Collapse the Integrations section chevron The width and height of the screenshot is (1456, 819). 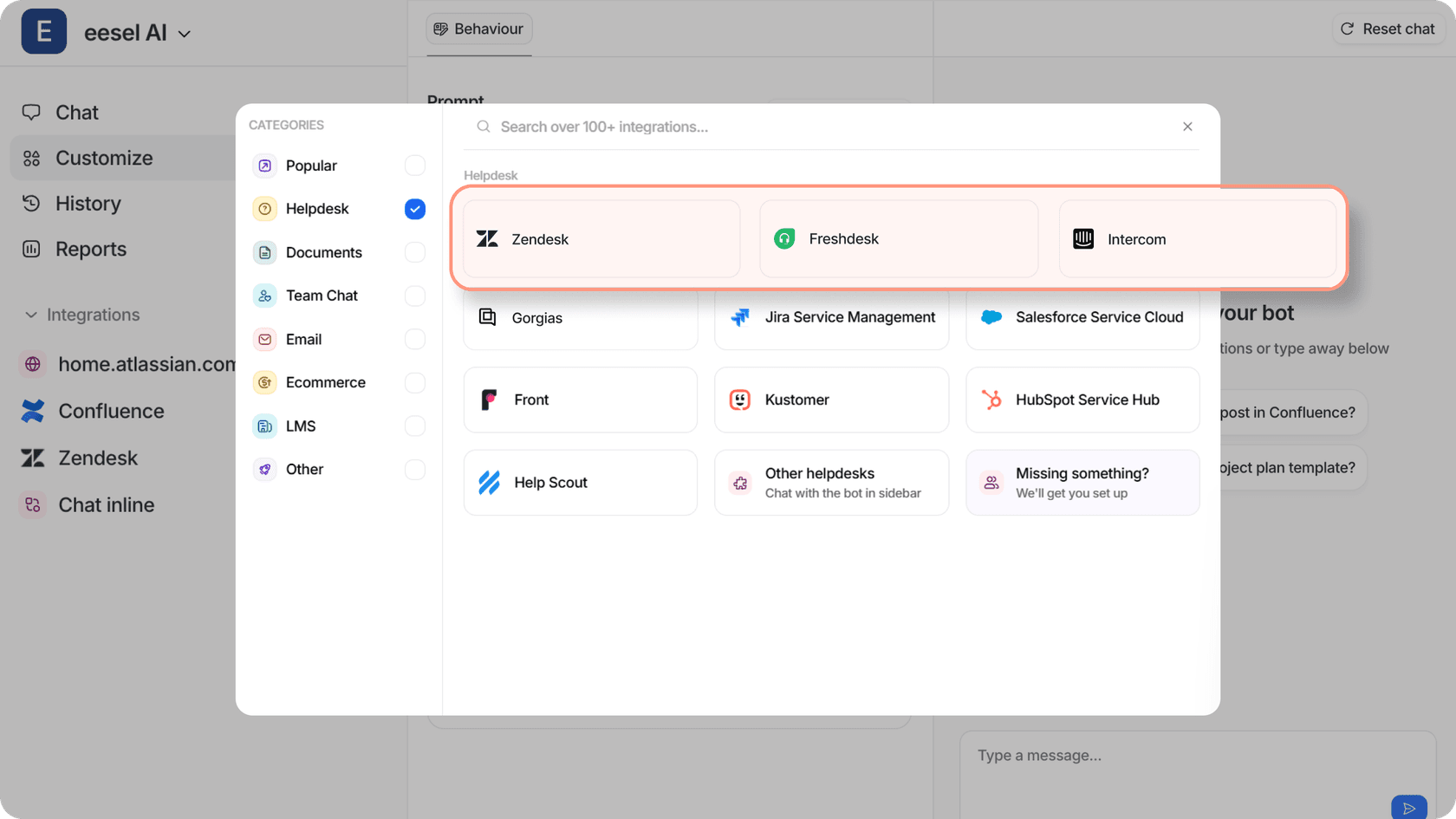31,315
